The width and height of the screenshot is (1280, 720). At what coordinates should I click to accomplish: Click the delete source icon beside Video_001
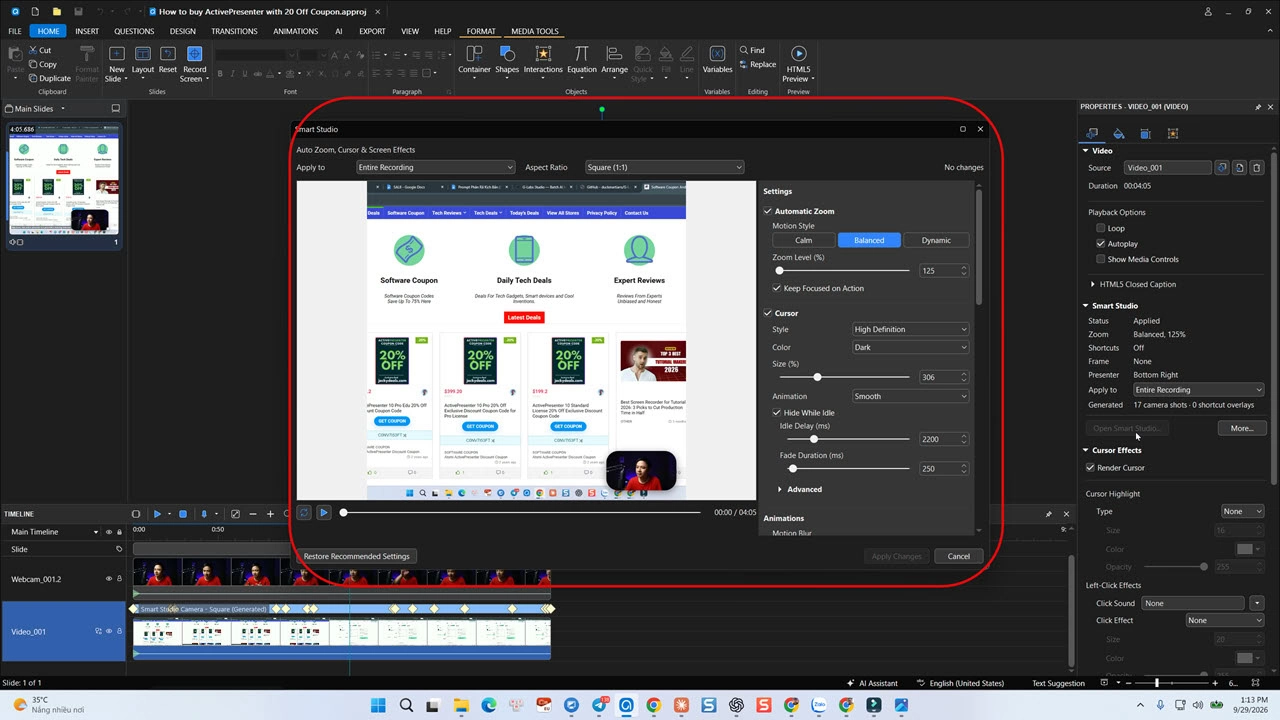click(1257, 168)
